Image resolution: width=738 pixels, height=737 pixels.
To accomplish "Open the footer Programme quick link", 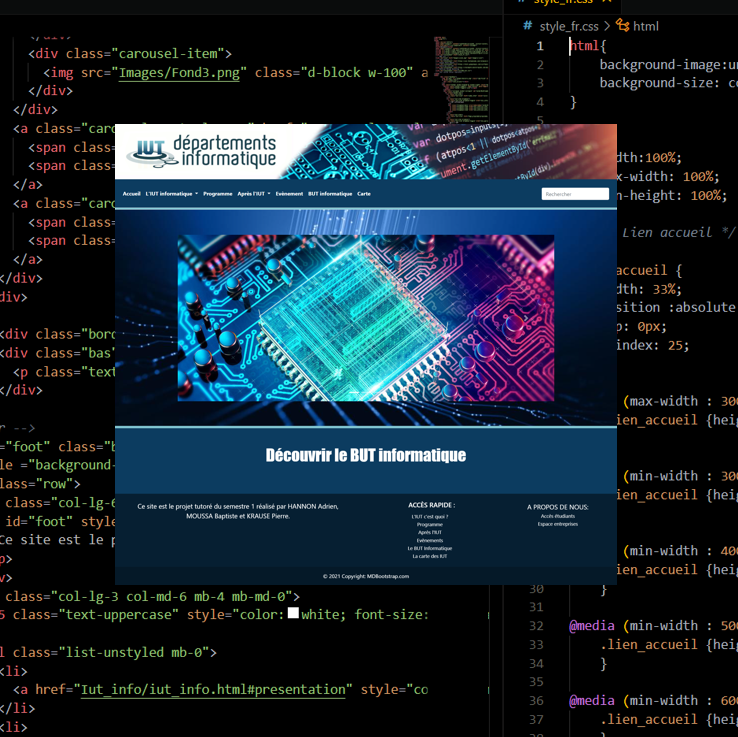I will (x=430, y=524).
